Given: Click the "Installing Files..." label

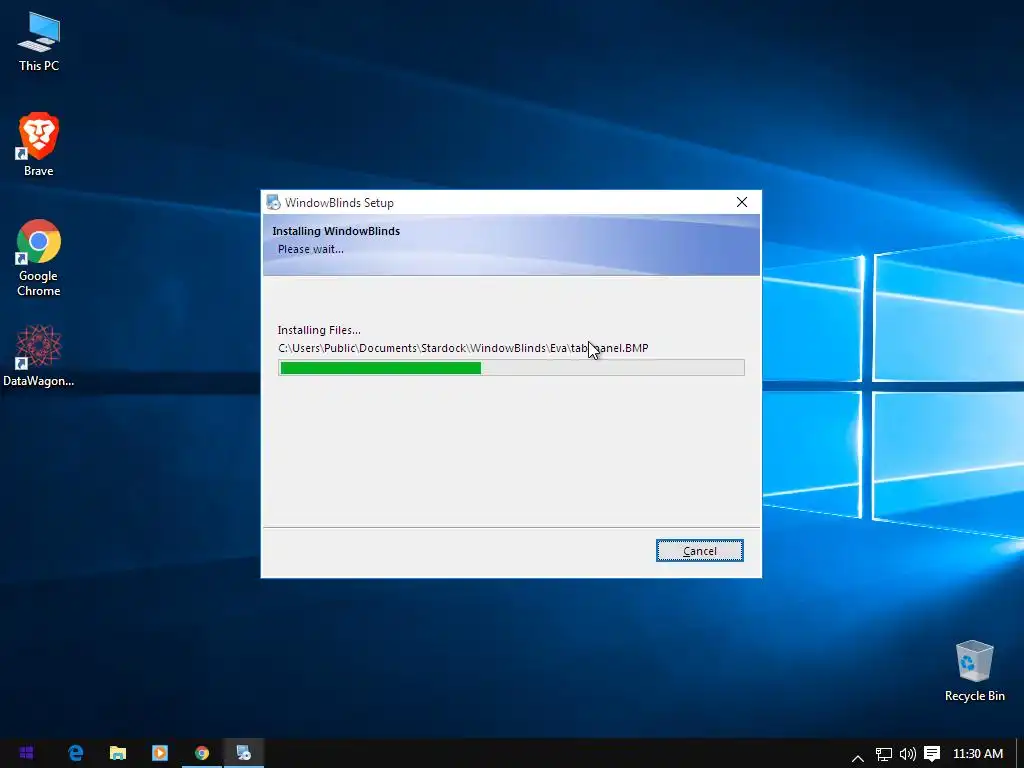Looking at the screenshot, I should (x=319, y=330).
